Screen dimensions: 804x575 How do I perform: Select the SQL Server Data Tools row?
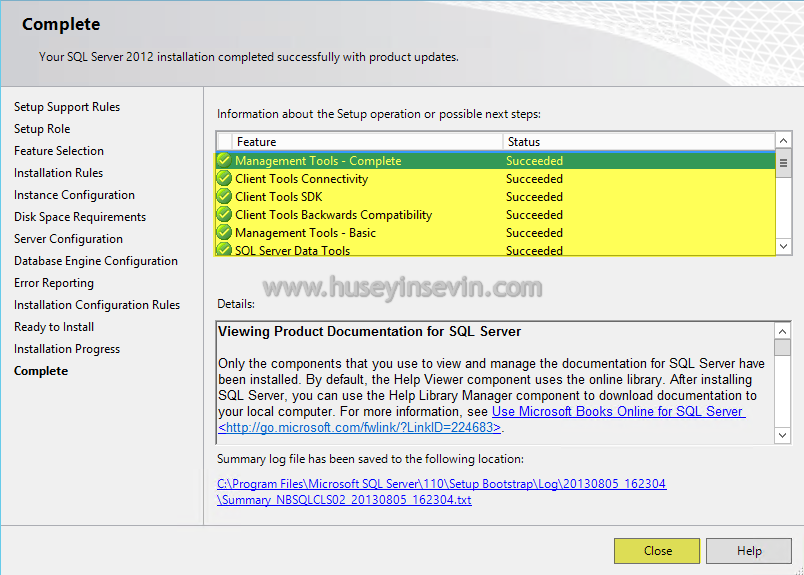click(x=495, y=249)
